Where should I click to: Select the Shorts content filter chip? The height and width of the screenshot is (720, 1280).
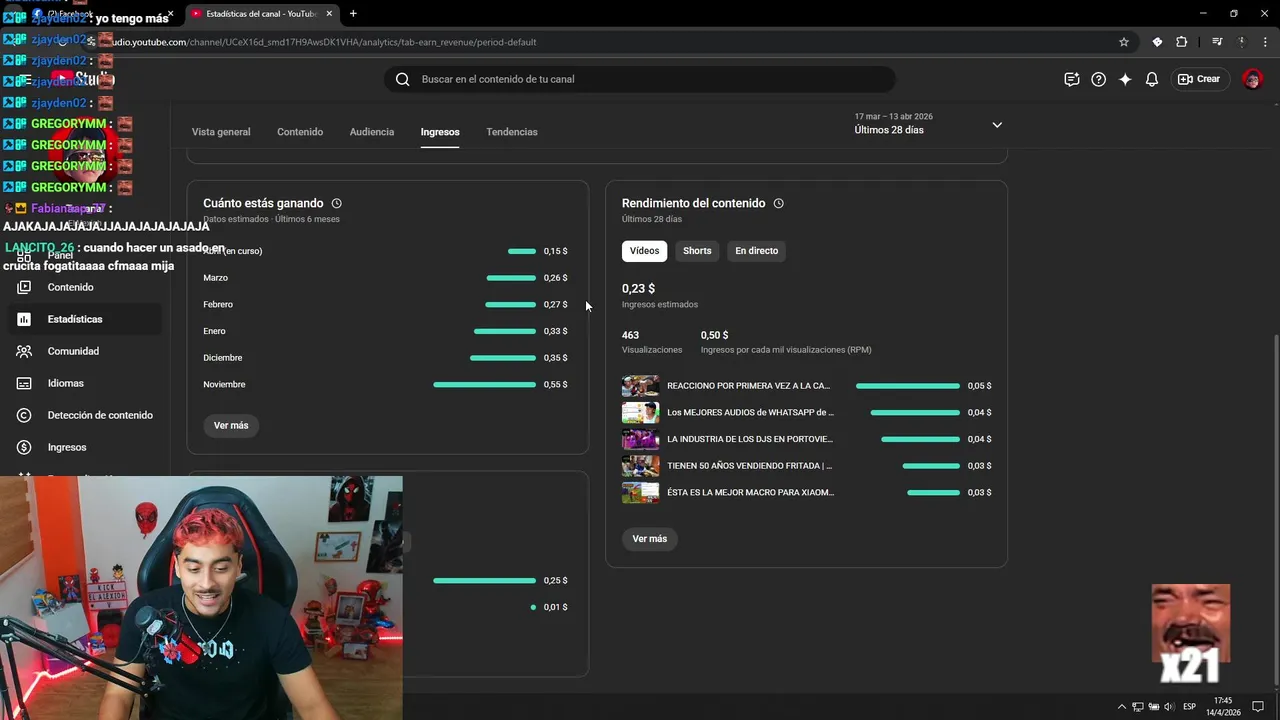pos(697,251)
